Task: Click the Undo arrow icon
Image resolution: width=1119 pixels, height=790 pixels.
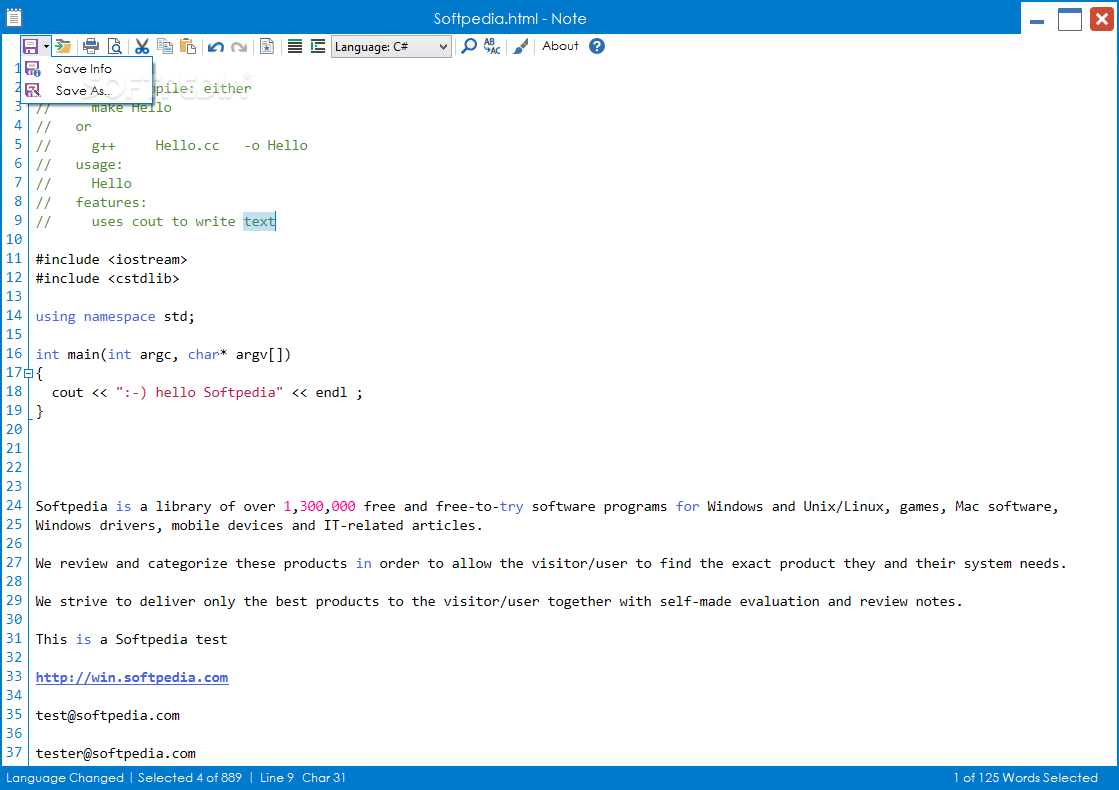Action: tap(216, 47)
